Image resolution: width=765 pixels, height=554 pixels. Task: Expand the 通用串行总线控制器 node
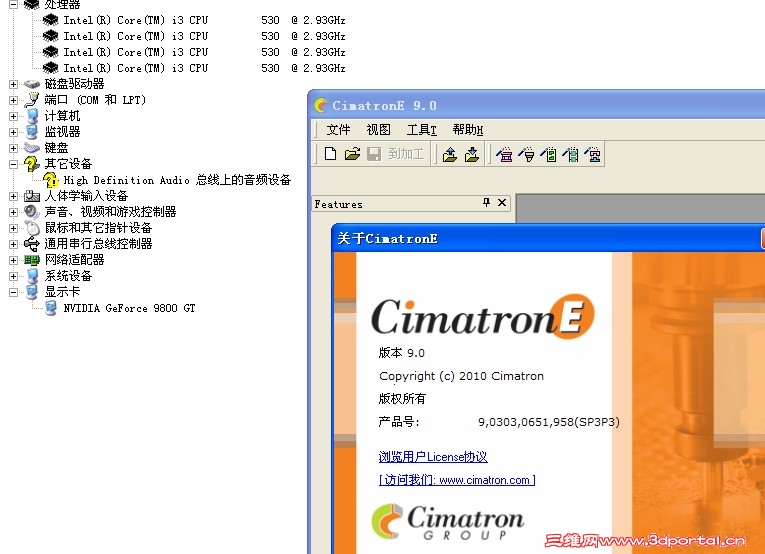click(x=14, y=244)
